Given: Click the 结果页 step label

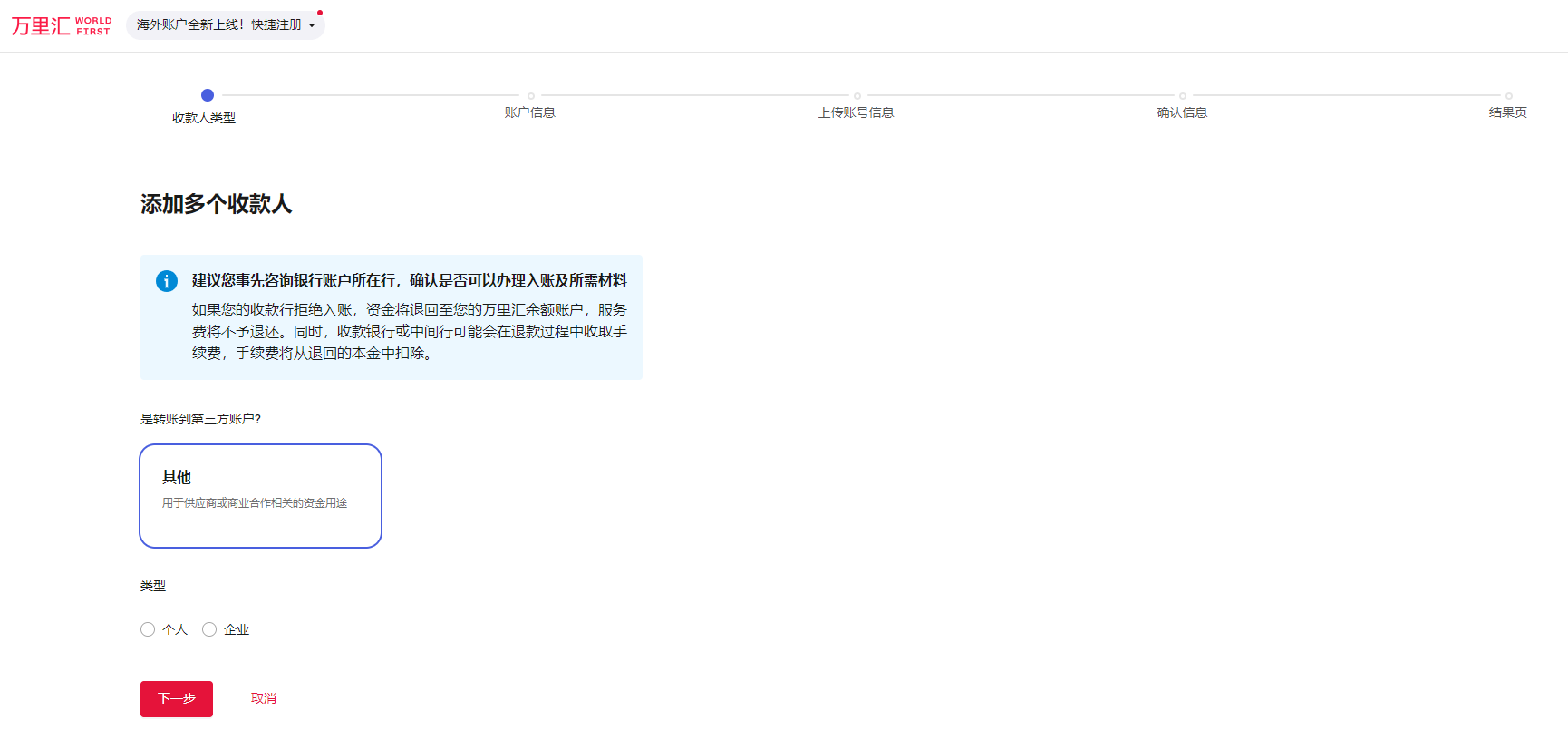Looking at the screenshot, I should (x=1508, y=112).
